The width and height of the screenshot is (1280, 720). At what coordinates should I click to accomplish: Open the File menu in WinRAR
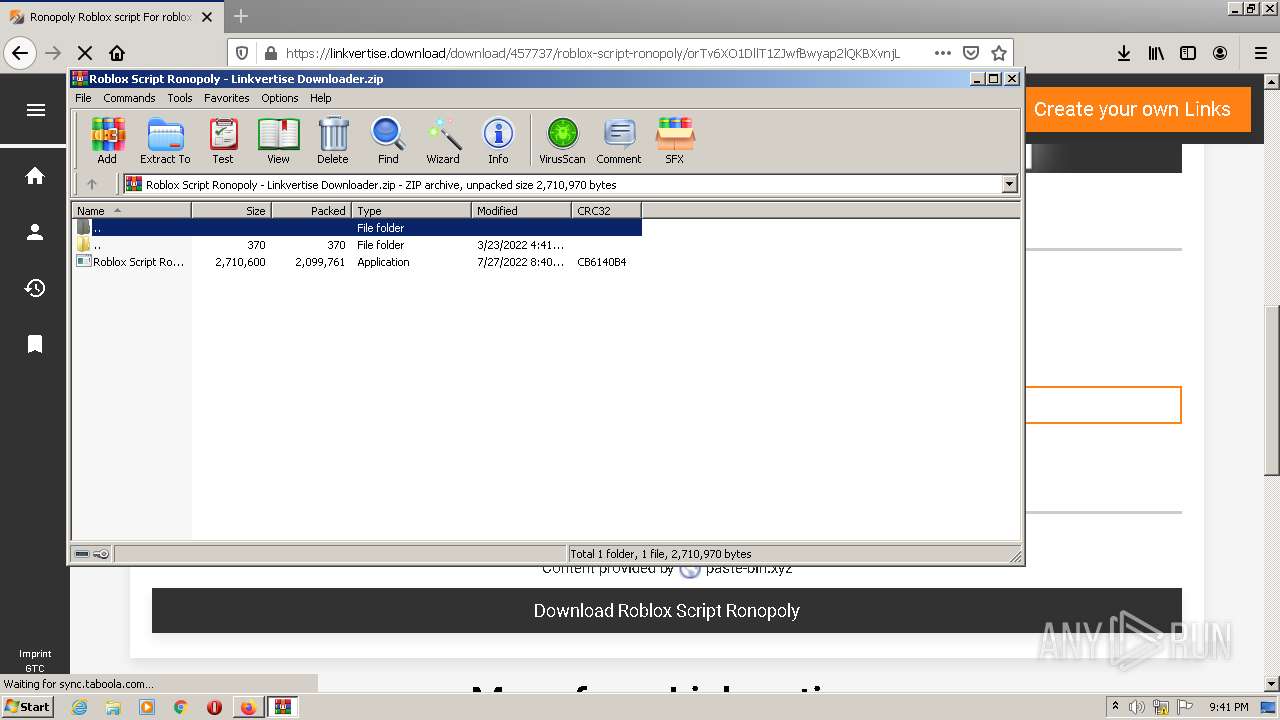click(x=83, y=98)
